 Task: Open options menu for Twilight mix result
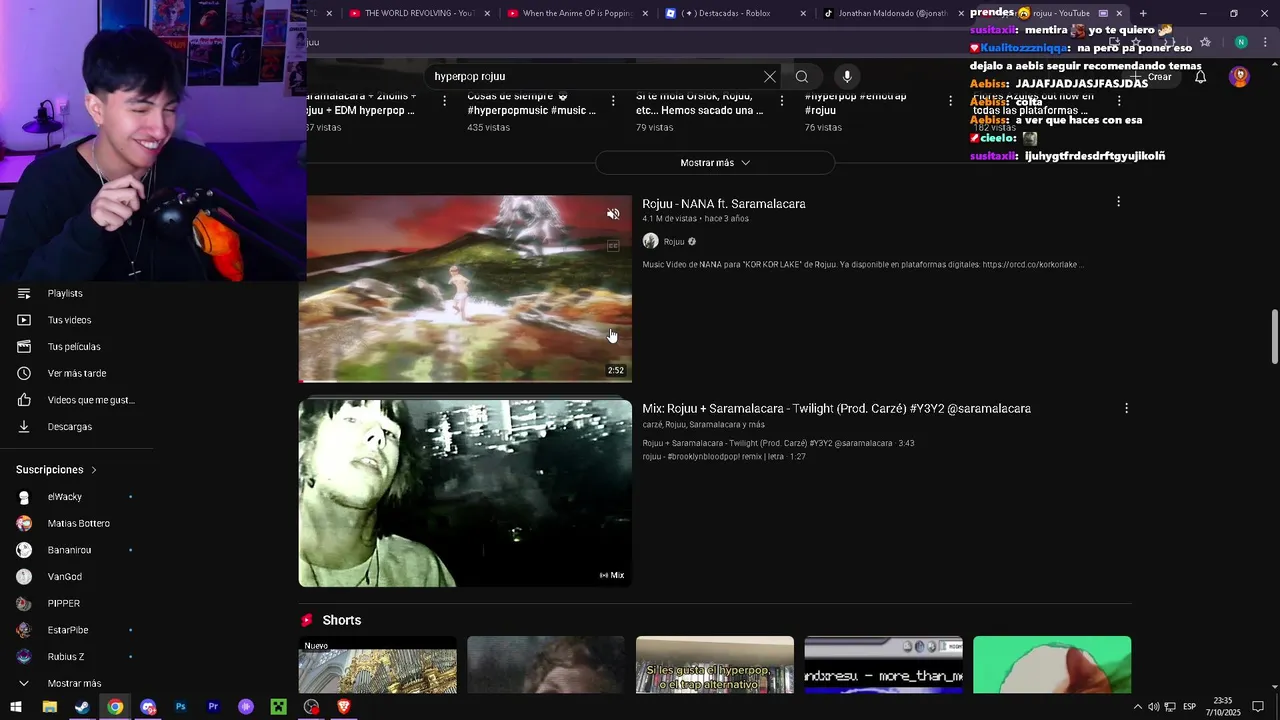(x=1126, y=408)
